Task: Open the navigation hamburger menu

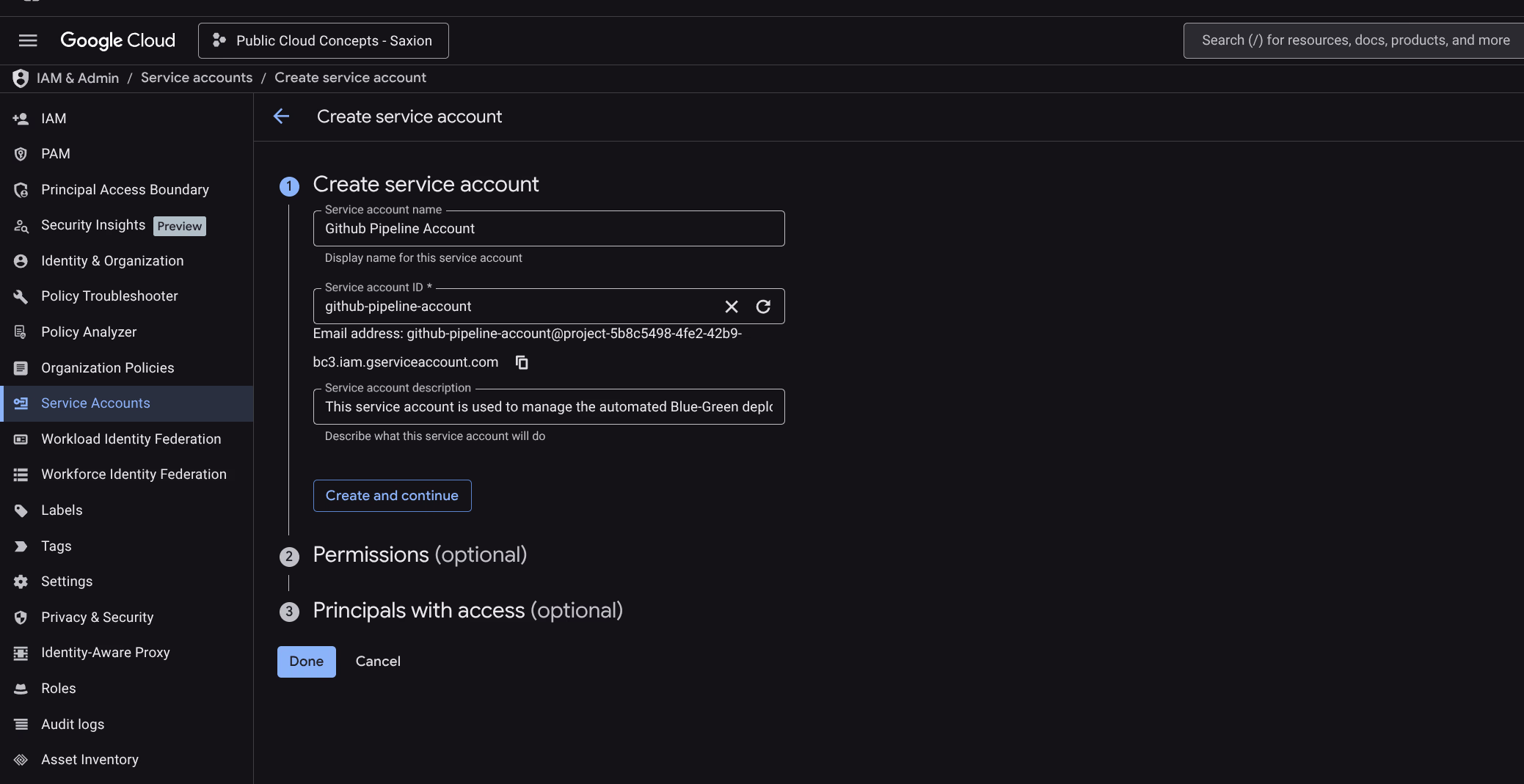Action: tap(28, 40)
